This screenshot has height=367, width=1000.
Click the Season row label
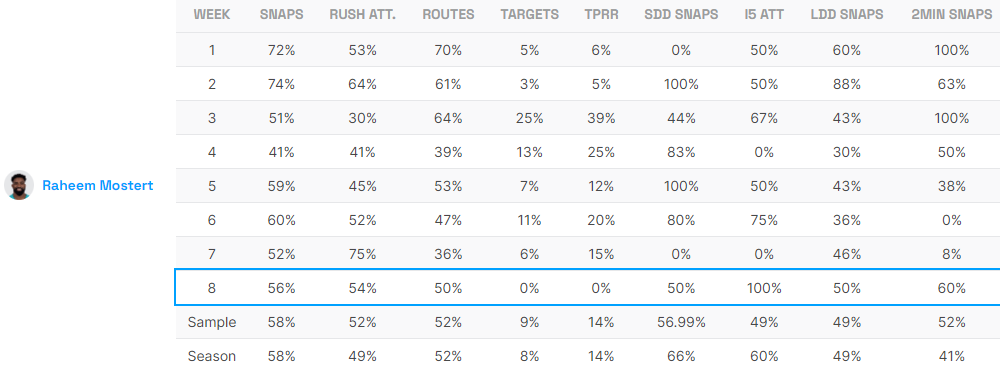tap(212, 356)
